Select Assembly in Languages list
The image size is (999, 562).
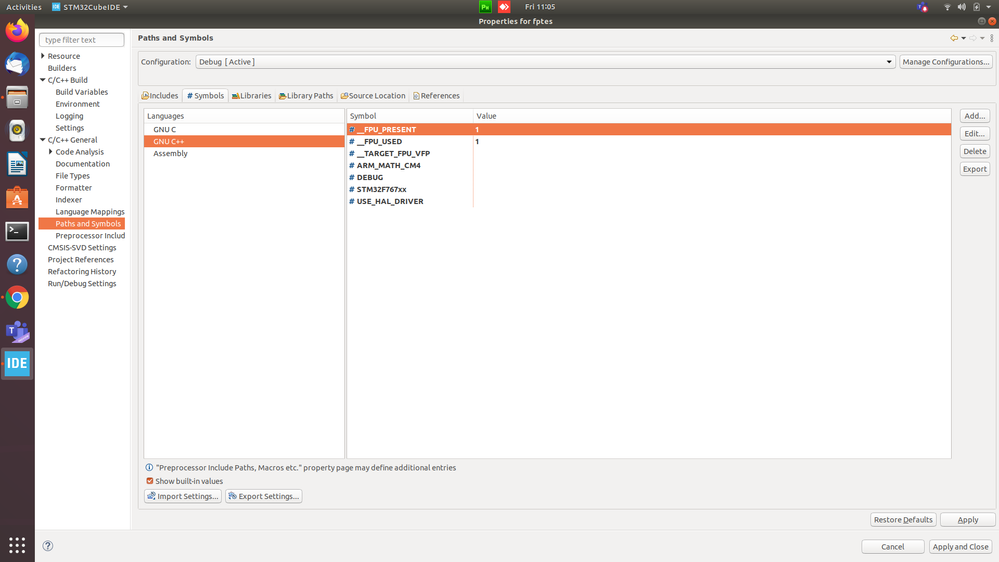244,154
